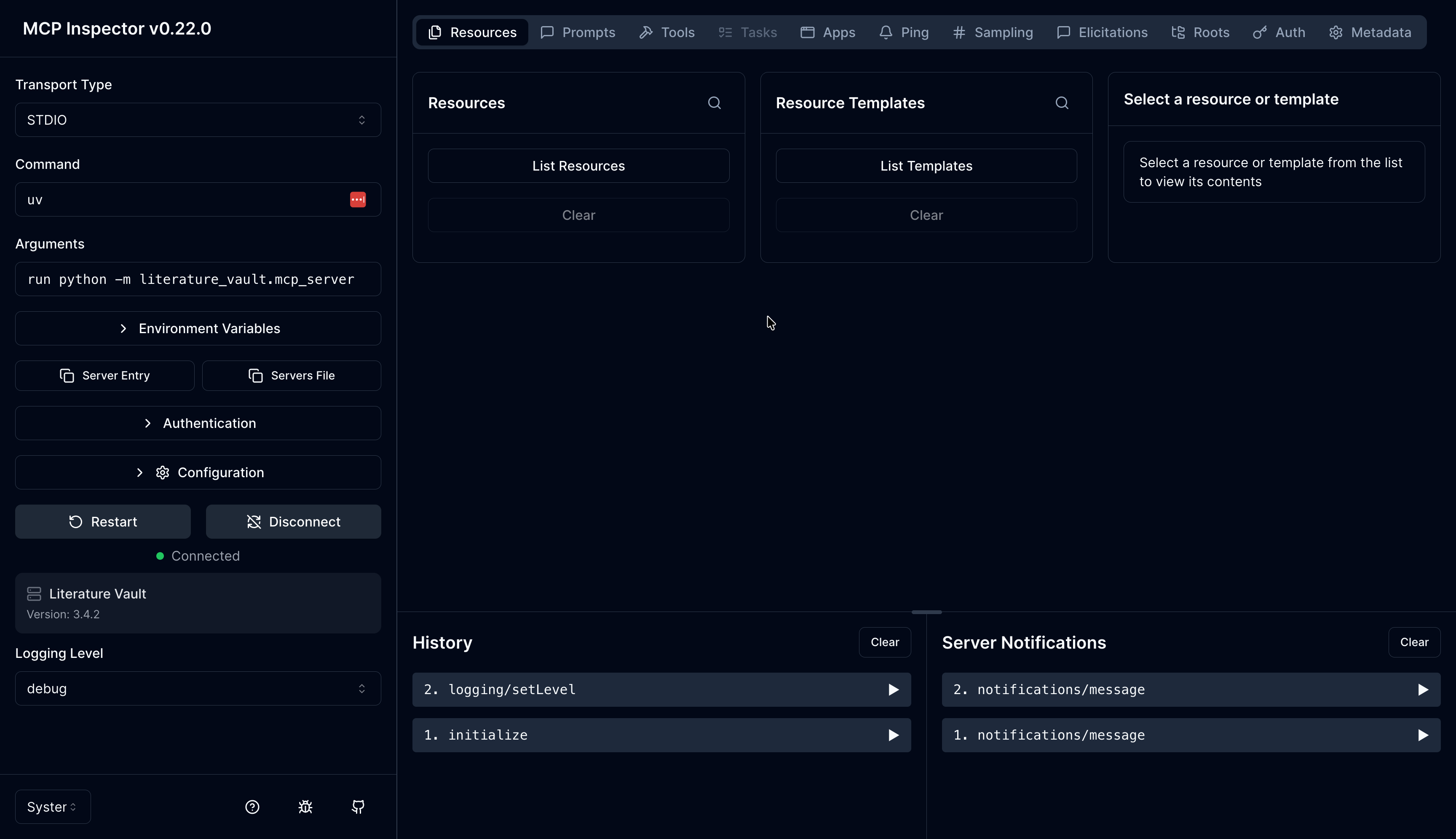Click the Arguments input field
This screenshot has width=1456, height=839.
[198, 280]
